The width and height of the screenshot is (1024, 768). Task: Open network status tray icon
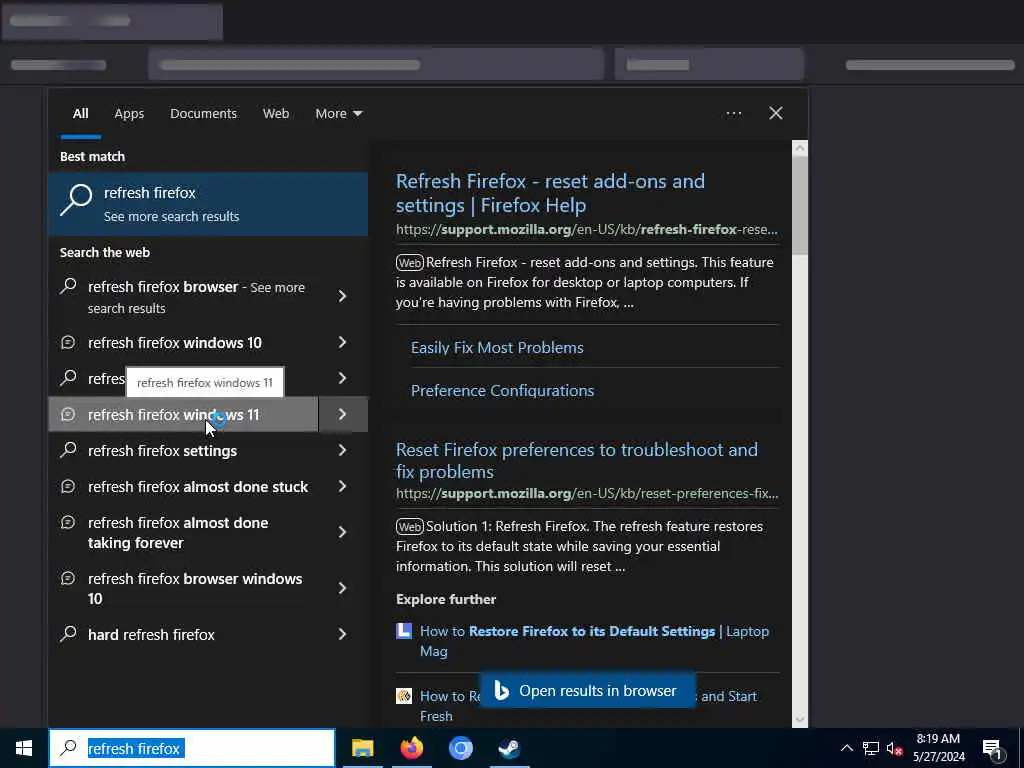coord(871,748)
